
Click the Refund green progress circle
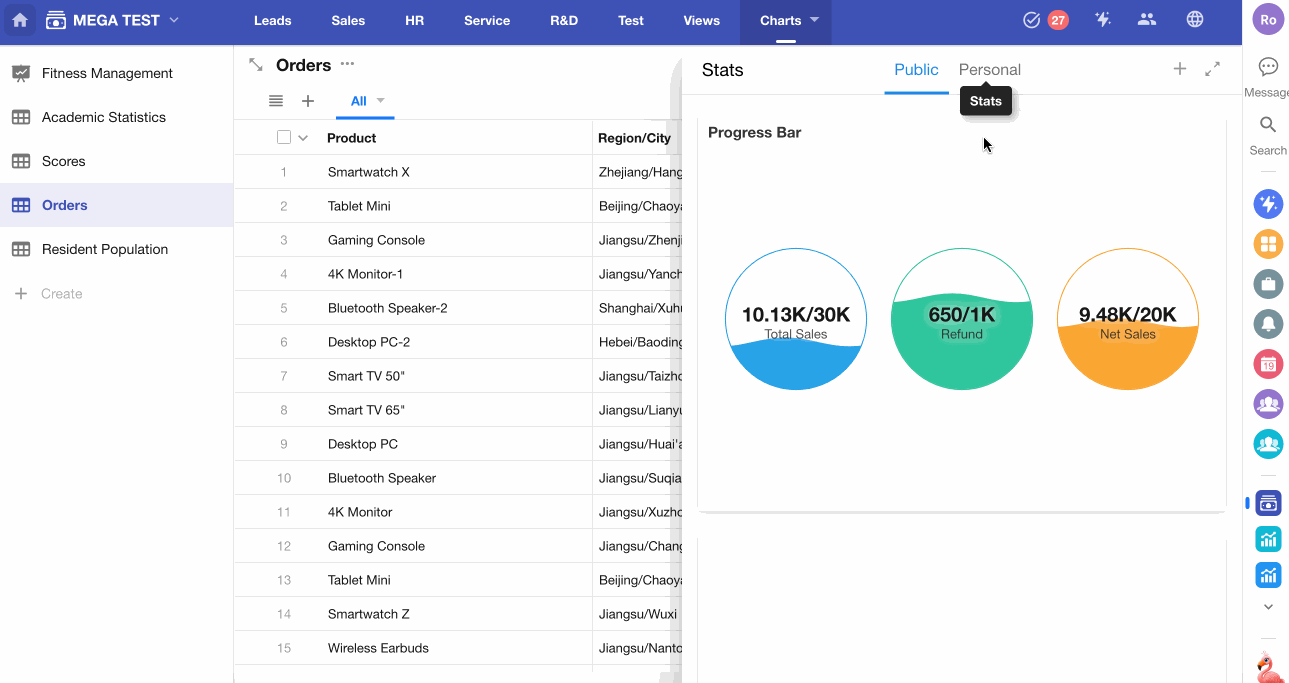pos(961,319)
